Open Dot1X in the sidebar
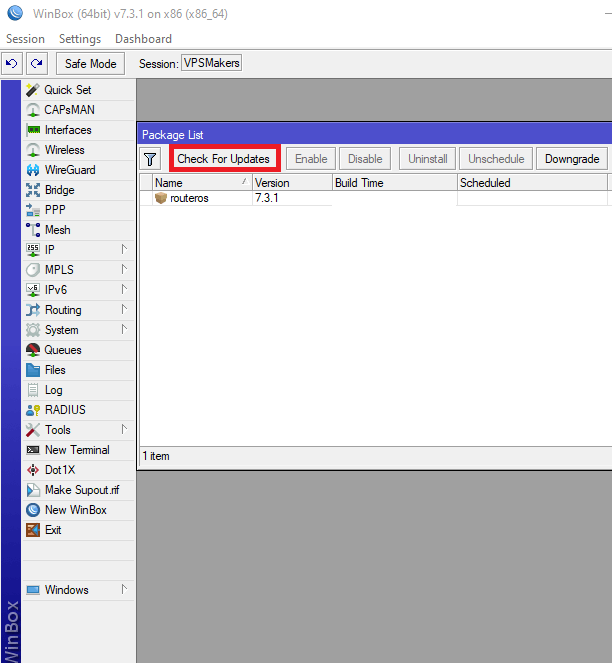The width and height of the screenshot is (612, 663). point(79,470)
